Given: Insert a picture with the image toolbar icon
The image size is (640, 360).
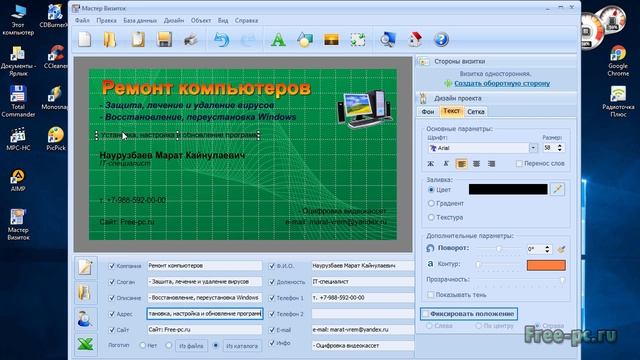Looking at the screenshot, I should (x=331, y=40).
